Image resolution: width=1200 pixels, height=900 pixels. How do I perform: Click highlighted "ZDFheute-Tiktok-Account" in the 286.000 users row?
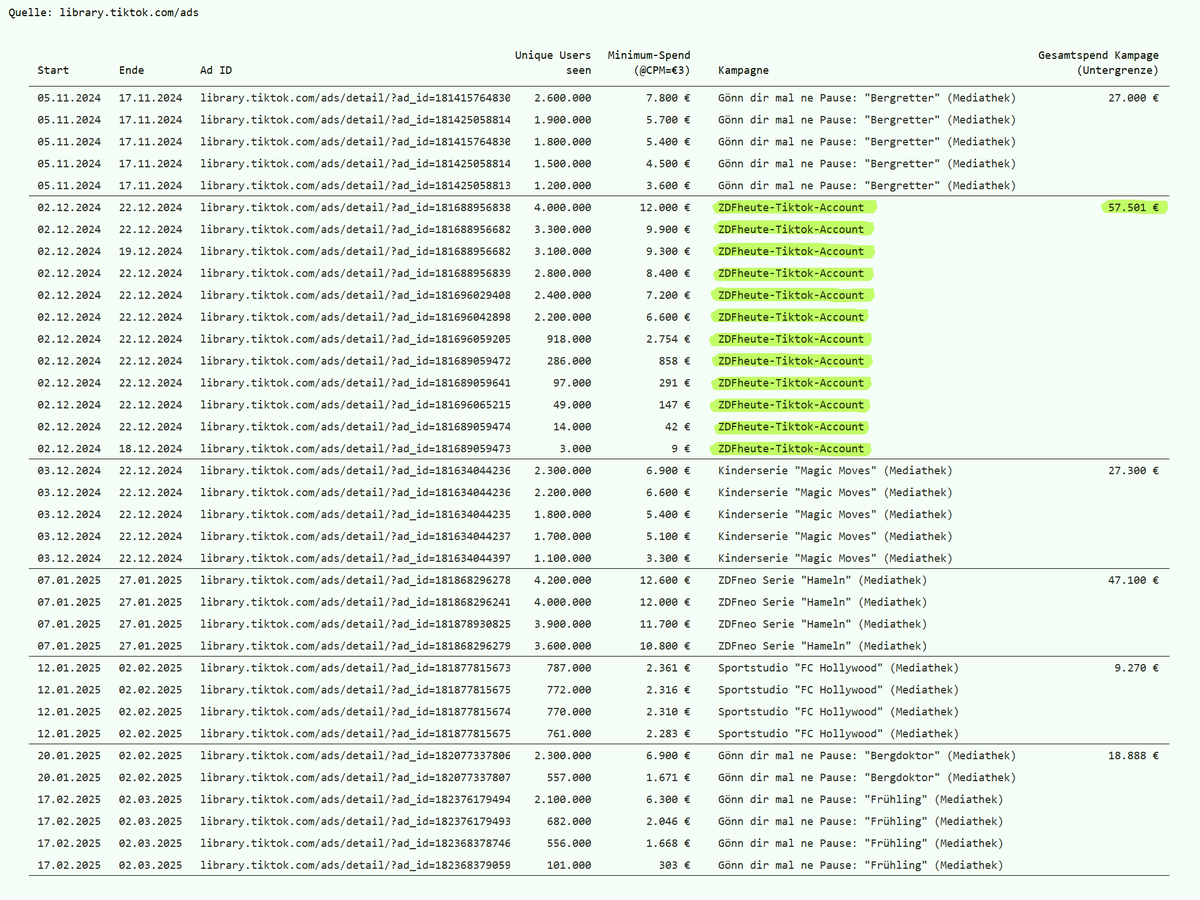click(x=791, y=362)
